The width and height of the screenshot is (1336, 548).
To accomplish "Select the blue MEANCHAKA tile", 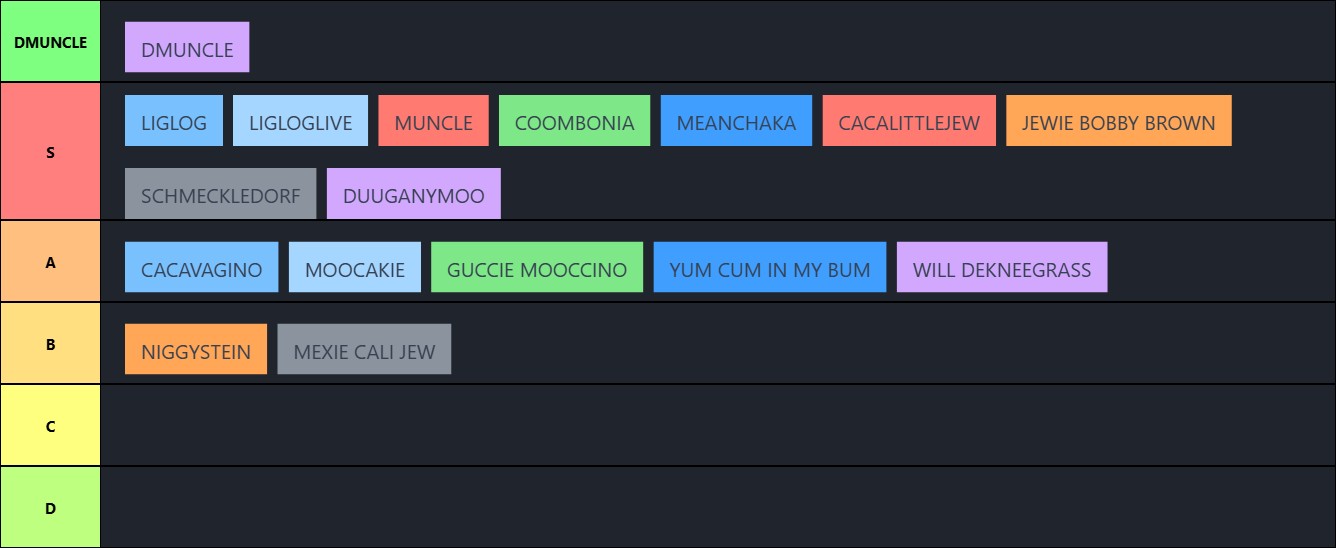I will (736, 121).
